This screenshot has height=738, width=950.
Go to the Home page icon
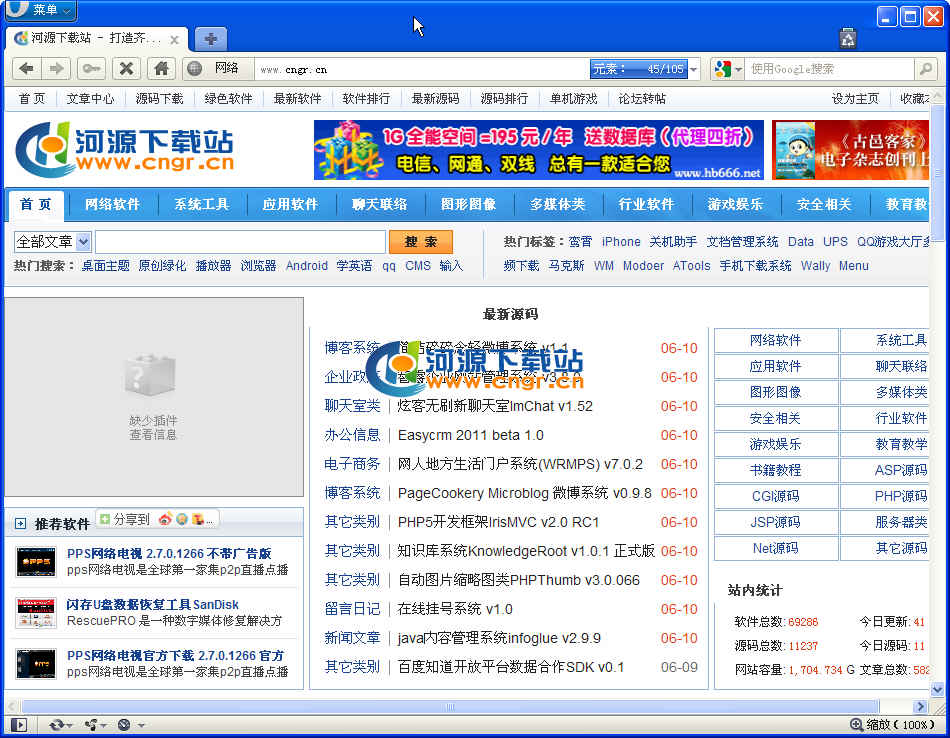[x=160, y=68]
